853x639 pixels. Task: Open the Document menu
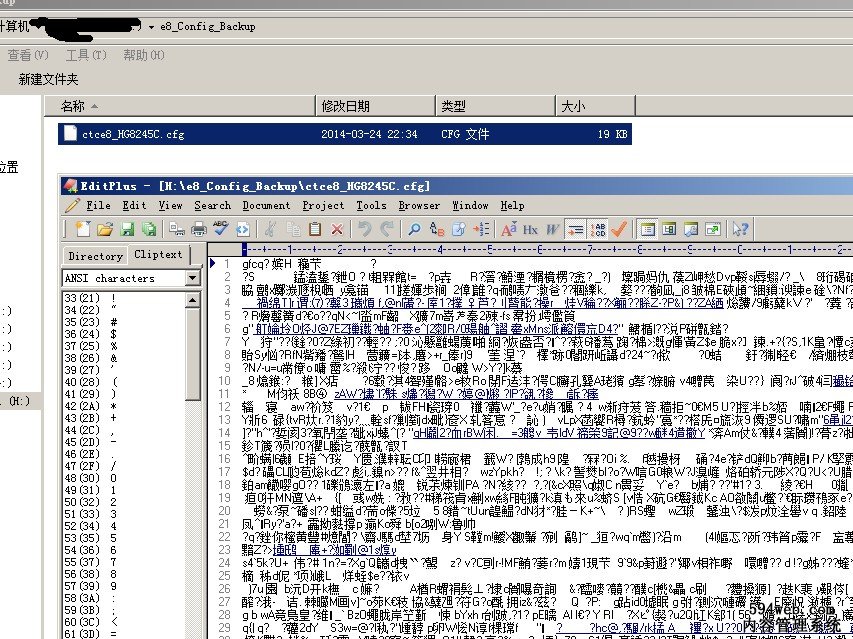pyautogui.click(x=267, y=206)
